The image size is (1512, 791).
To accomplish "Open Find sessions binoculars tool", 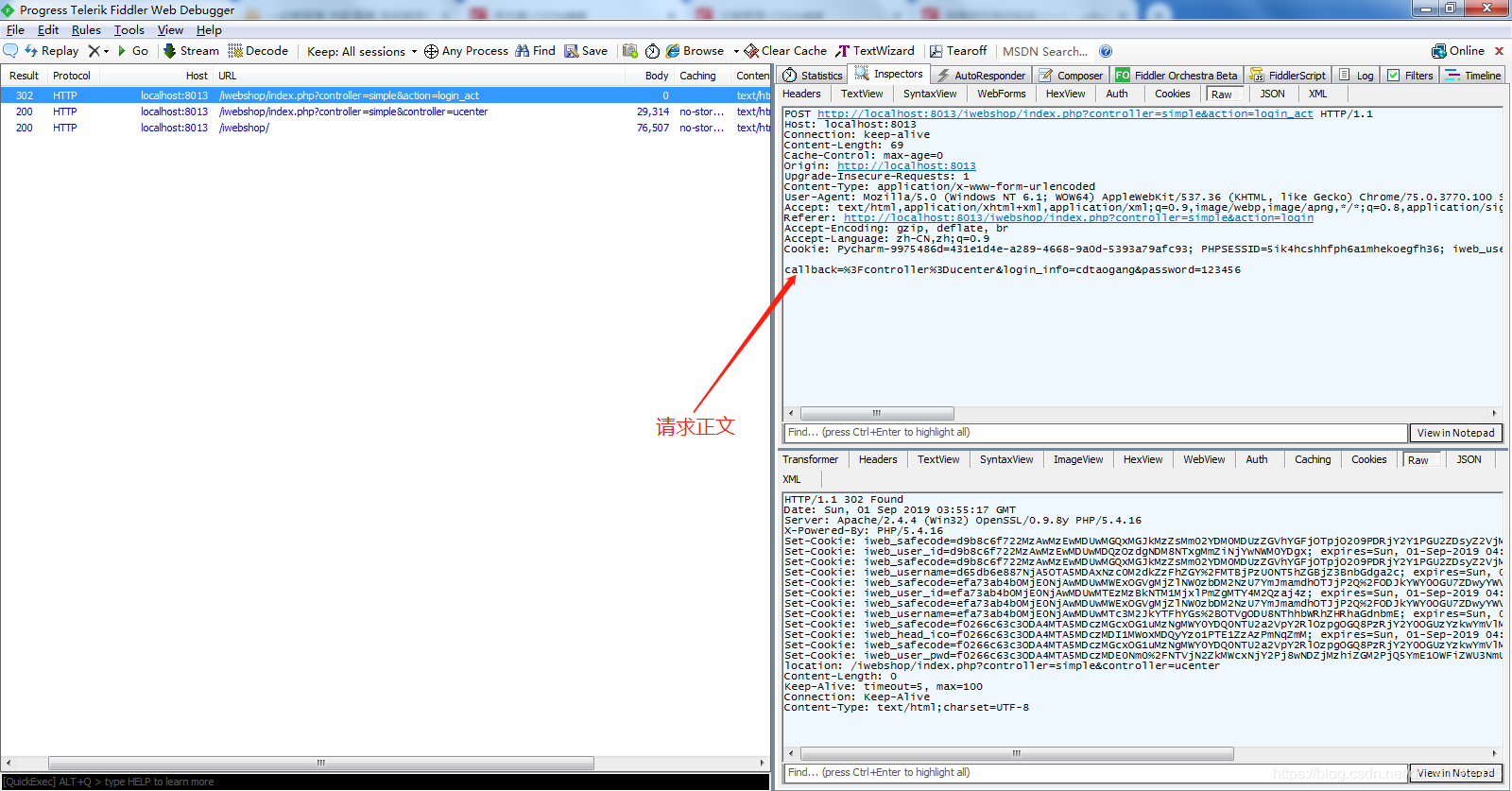I will click(x=535, y=51).
